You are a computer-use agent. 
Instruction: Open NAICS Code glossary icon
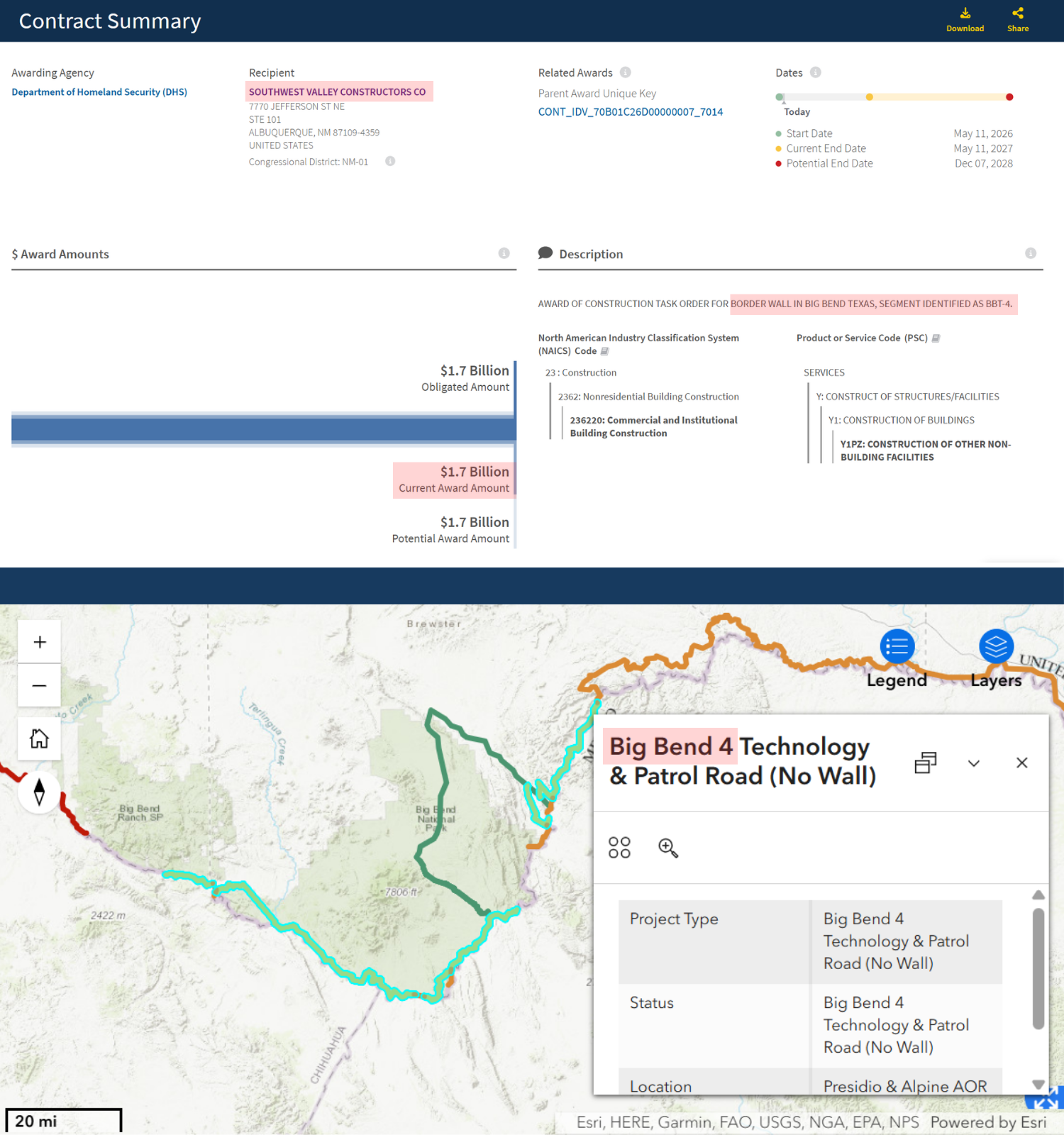605,351
